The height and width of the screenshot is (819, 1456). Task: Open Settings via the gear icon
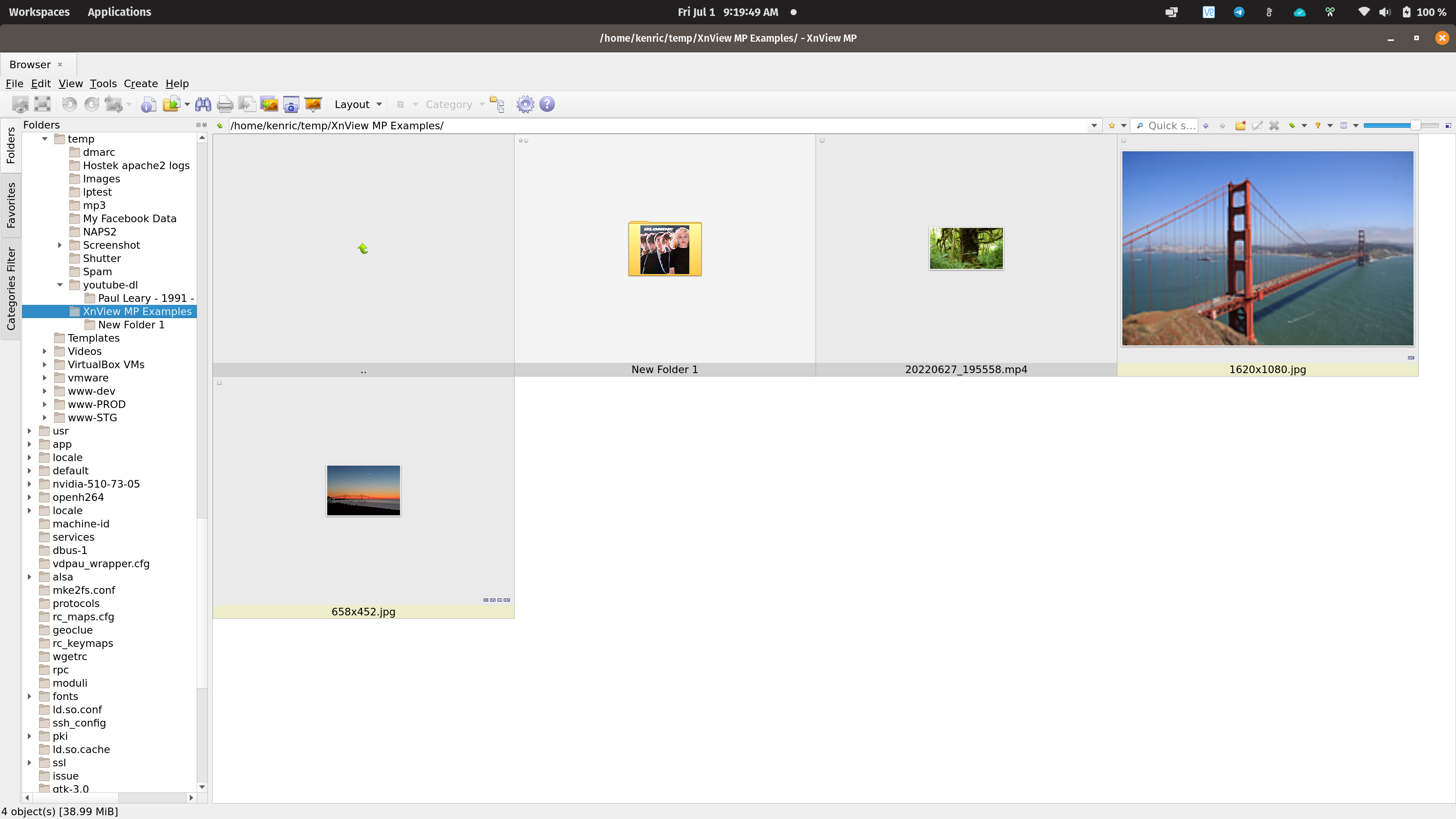pyautogui.click(x=525, y=105)
